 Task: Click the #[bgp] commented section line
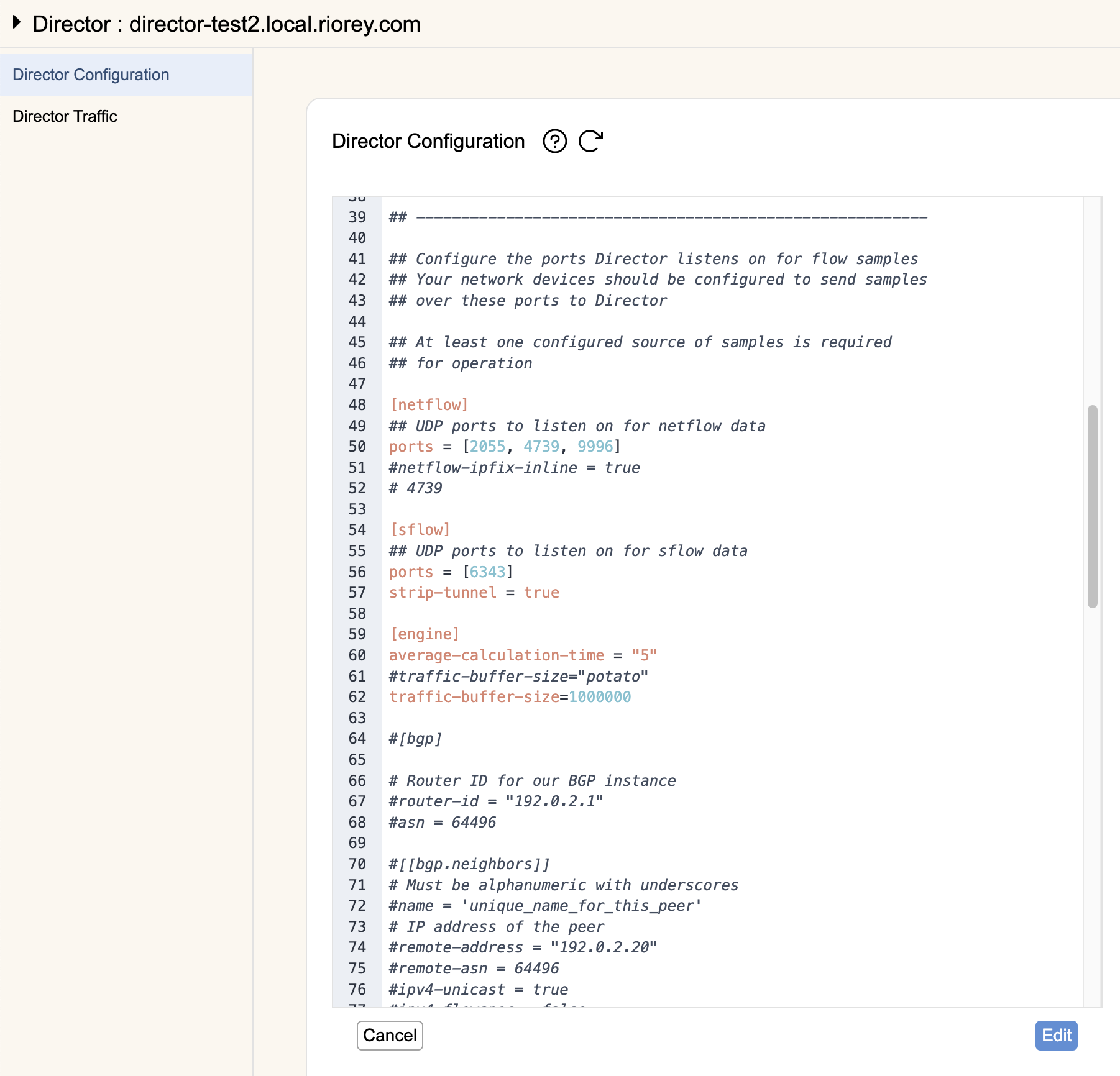coord(416,739)
